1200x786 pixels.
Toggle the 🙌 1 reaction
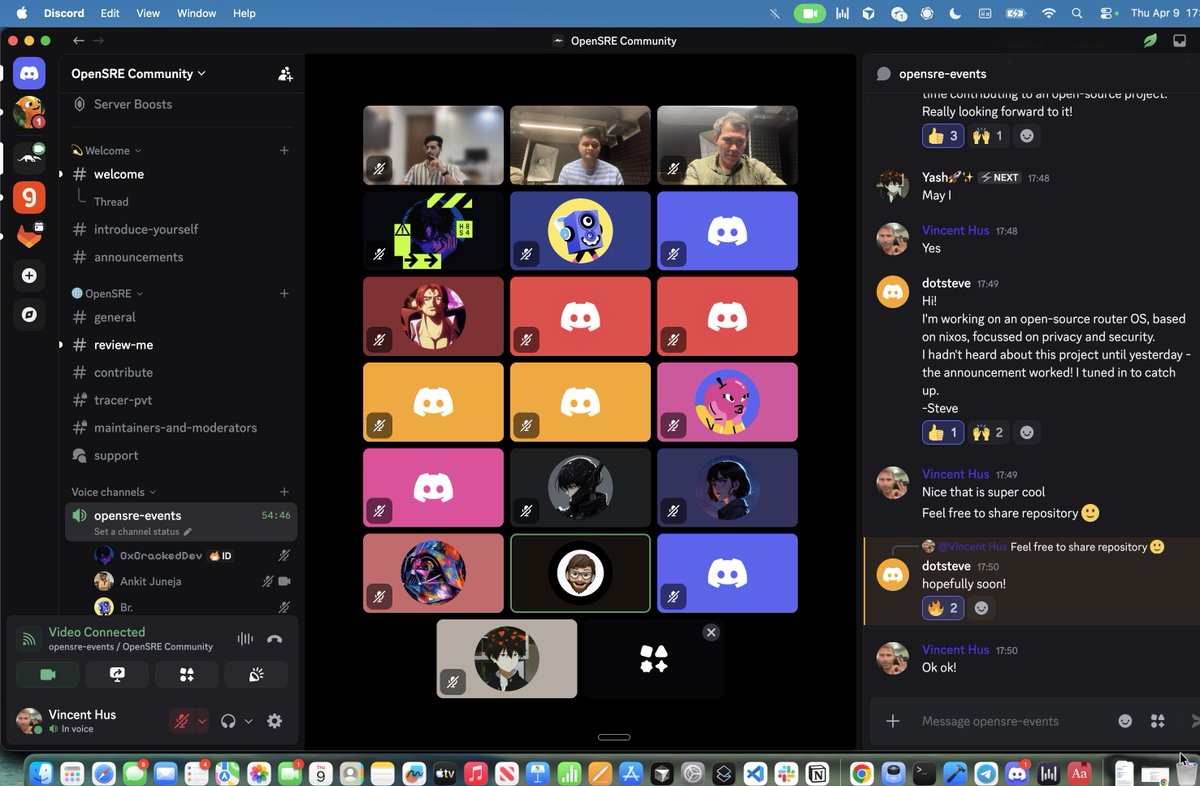coord(988,135)
